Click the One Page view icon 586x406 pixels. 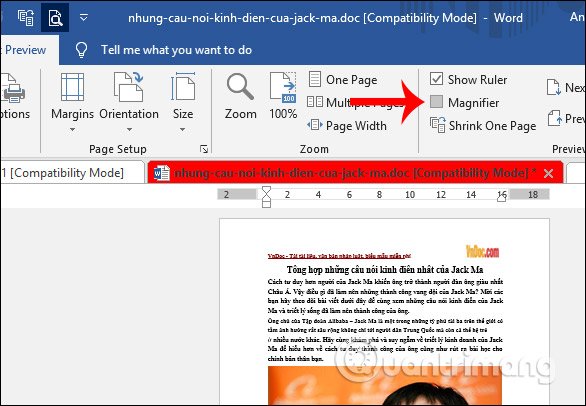click(x=315, y=79)
